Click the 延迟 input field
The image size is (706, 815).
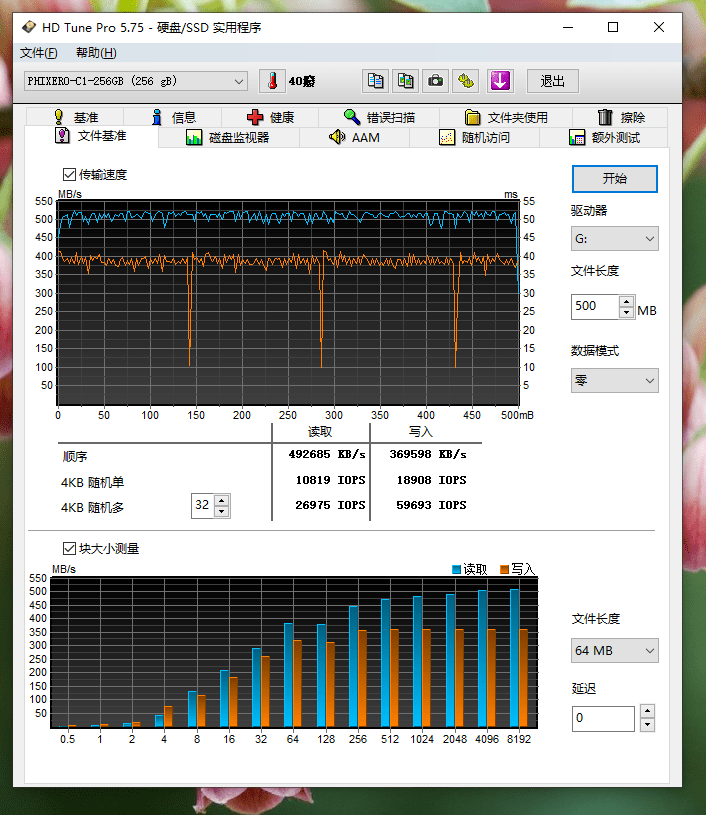[603, 718]
